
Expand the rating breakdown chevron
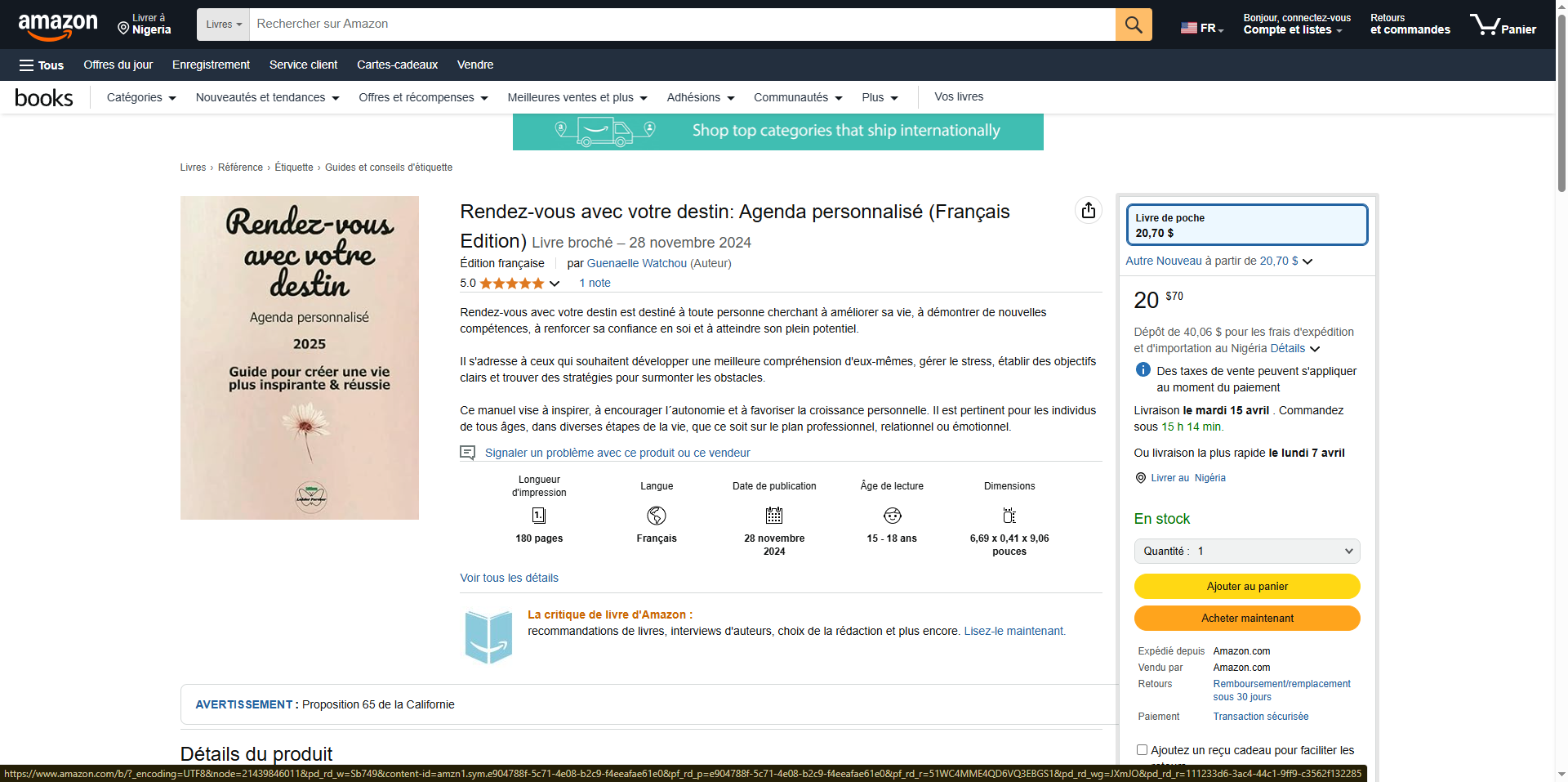coord(555,284)
